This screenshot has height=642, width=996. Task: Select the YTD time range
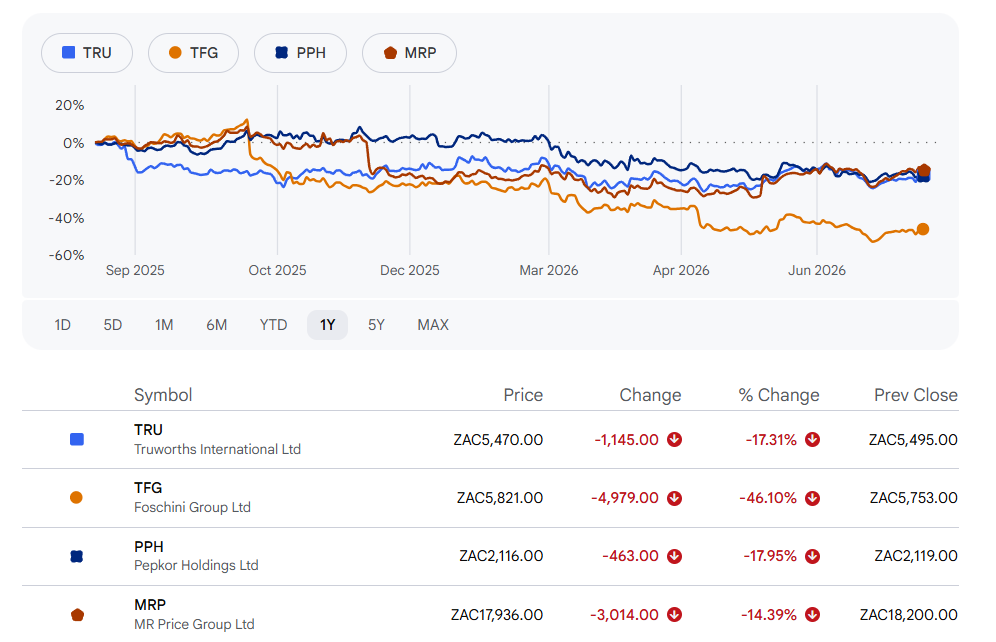(273, 325)
